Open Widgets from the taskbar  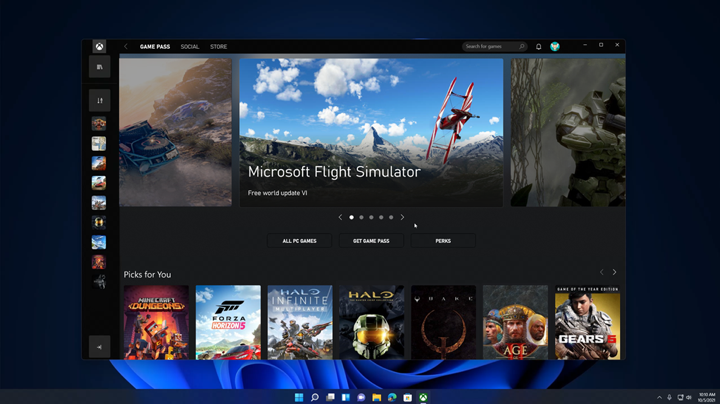click(346, 397)
